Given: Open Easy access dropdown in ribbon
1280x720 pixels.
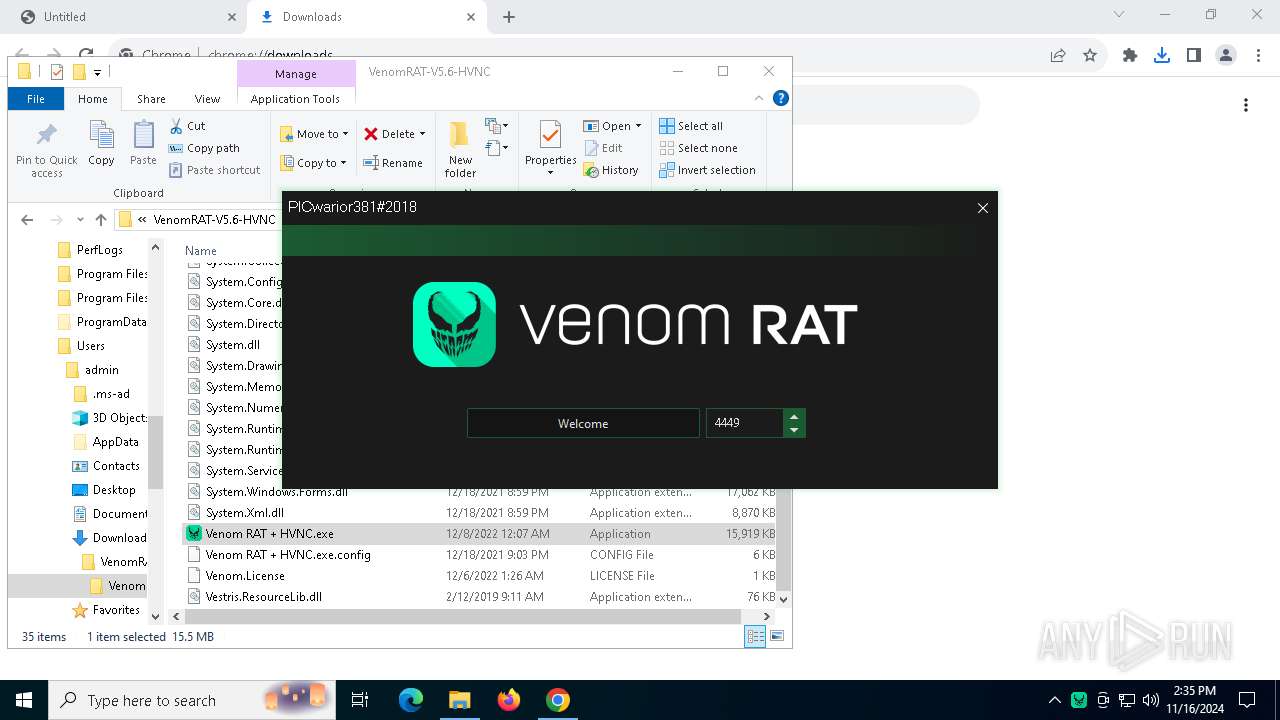Looking at the screenshot, I should (x=496, y=148).
